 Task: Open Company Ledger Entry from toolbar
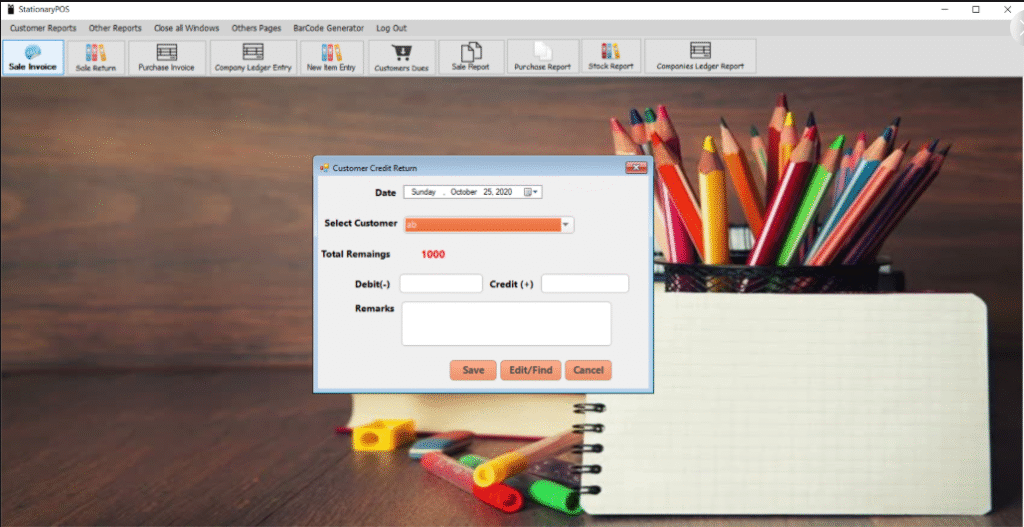[x=253, y=57]
